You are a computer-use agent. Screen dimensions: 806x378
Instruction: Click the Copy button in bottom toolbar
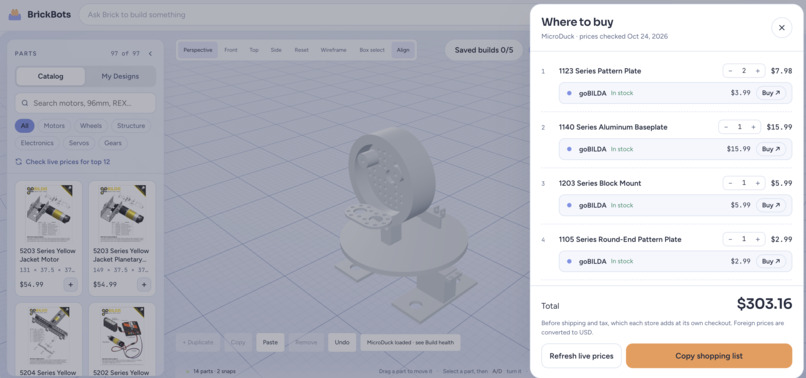238,342
